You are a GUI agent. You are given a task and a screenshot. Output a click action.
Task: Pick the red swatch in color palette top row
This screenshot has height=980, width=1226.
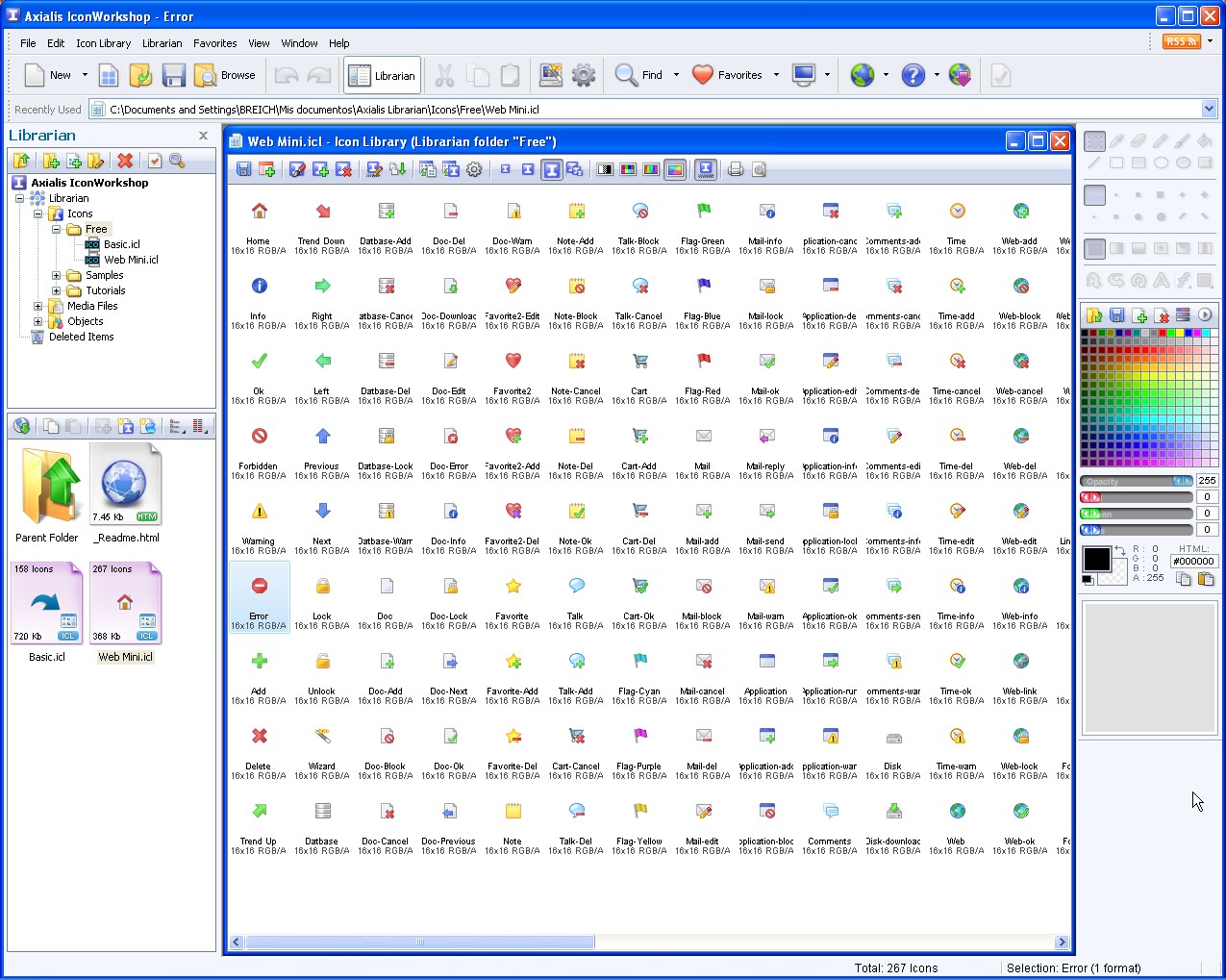pos(1163,333)
